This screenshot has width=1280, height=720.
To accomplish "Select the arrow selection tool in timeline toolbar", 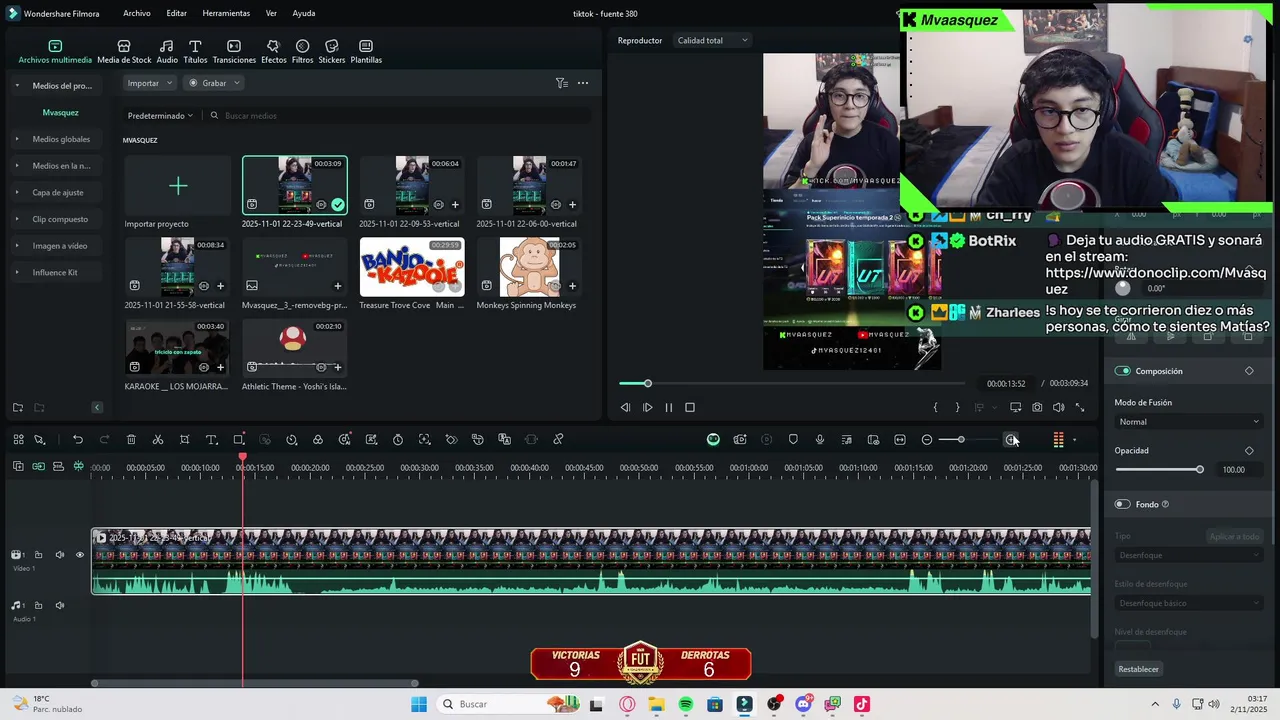I will (x=40, y=440).
